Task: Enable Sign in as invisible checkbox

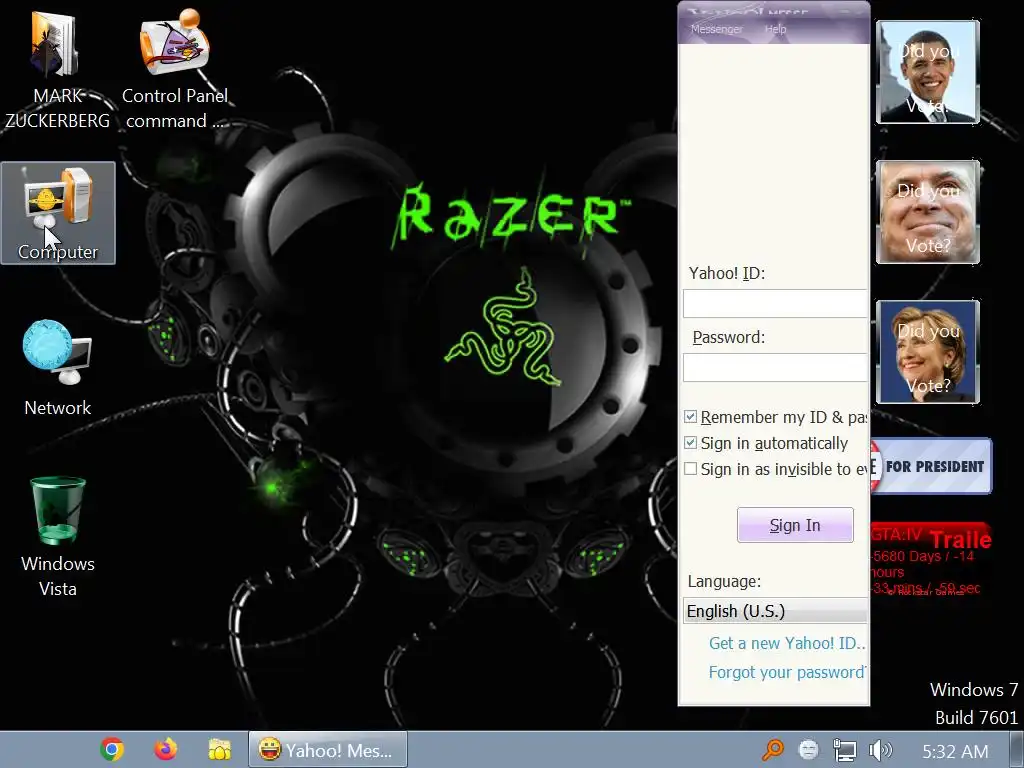Action: [690, 469]
